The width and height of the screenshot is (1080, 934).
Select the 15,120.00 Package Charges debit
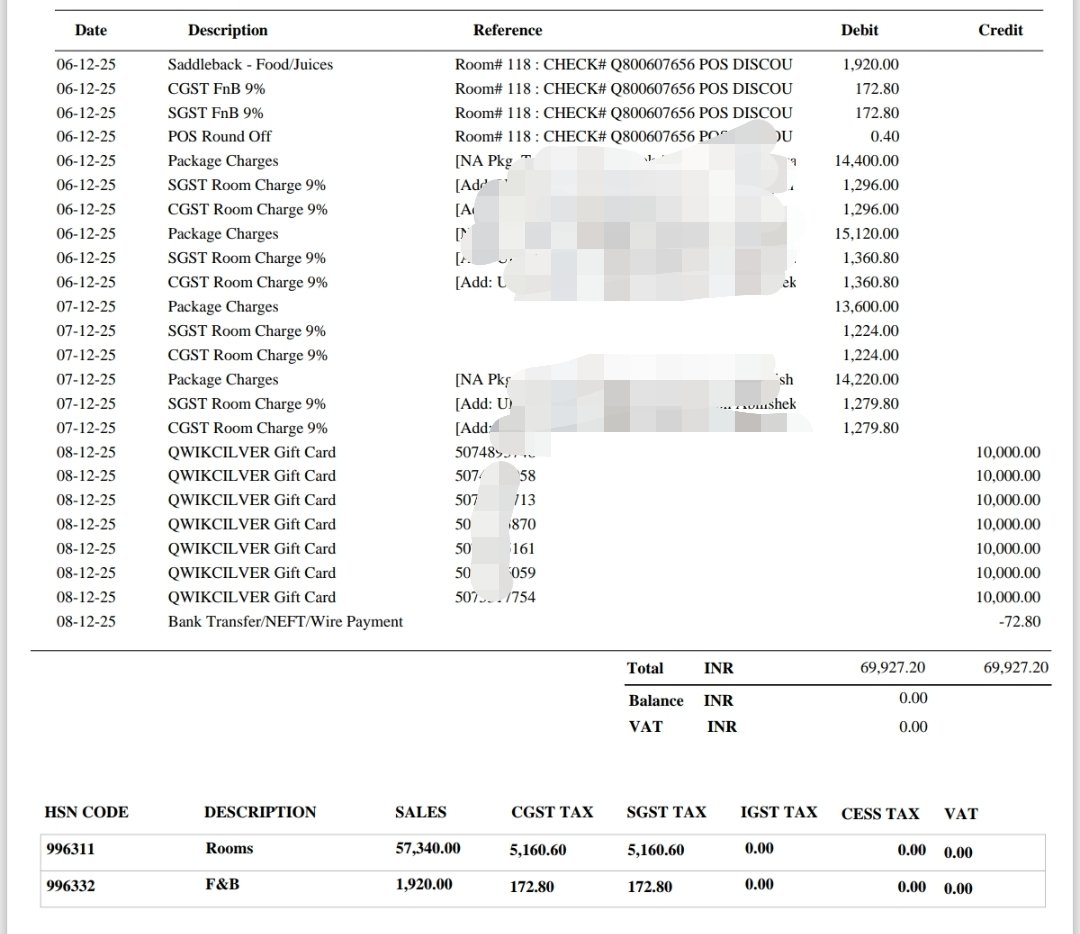click(x=866, y=234)
